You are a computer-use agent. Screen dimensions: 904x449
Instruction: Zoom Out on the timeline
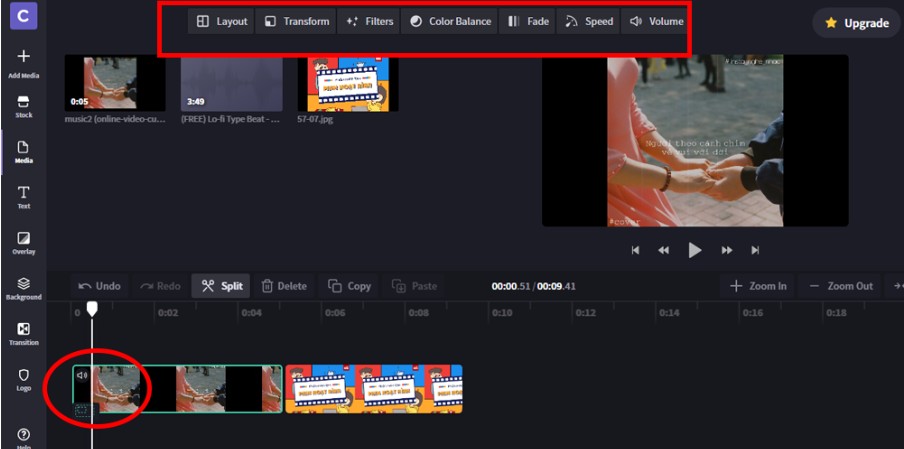point(840,286)
